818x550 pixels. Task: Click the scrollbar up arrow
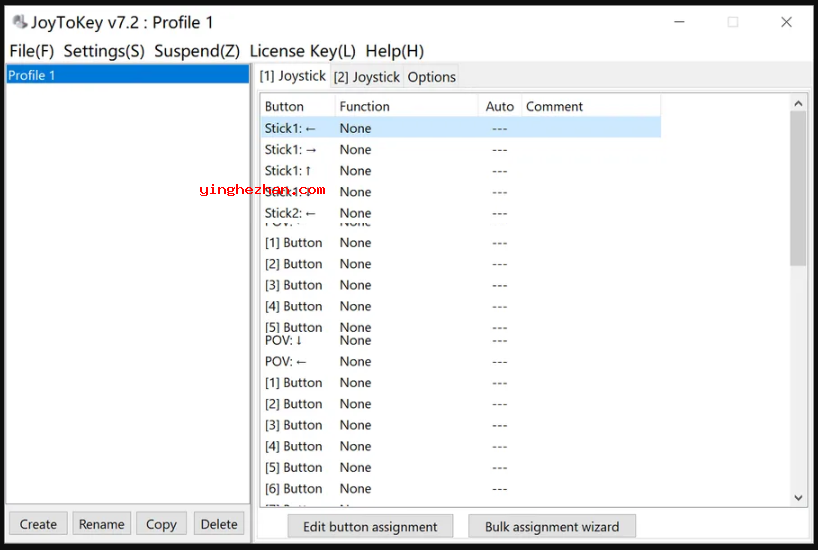[798, 103]
